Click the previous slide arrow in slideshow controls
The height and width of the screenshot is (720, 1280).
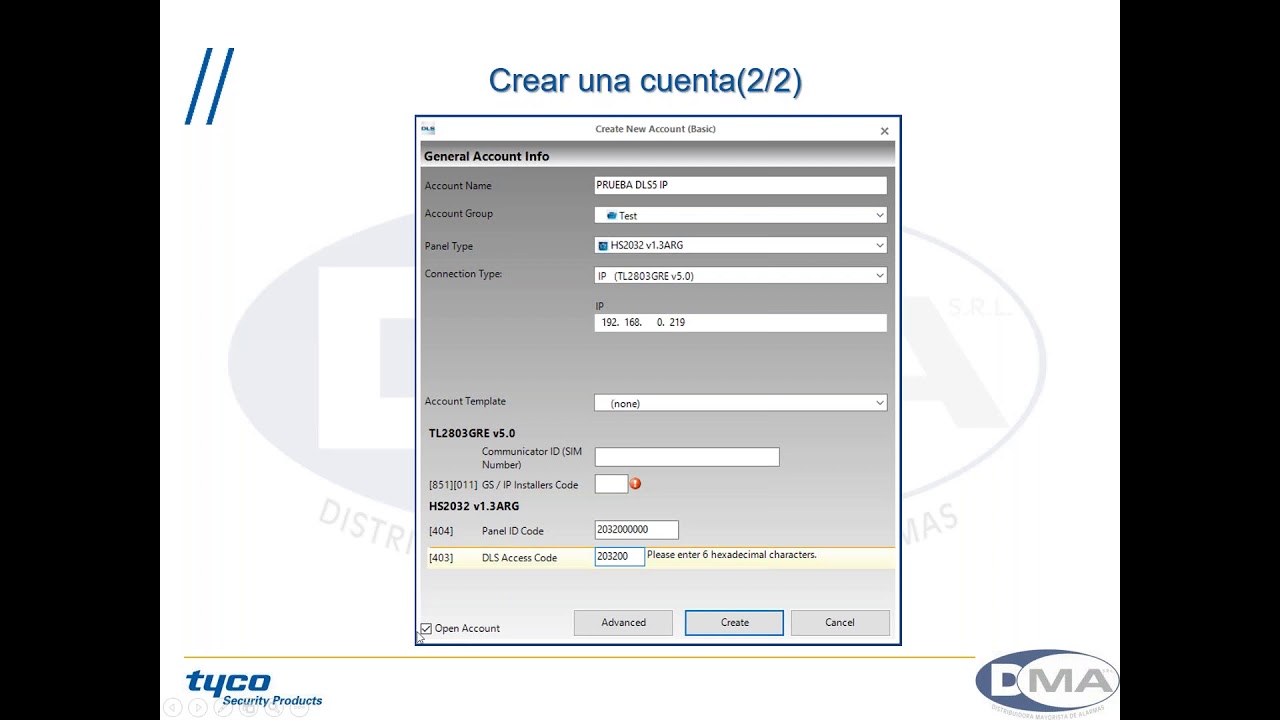(x=172, y=708)
